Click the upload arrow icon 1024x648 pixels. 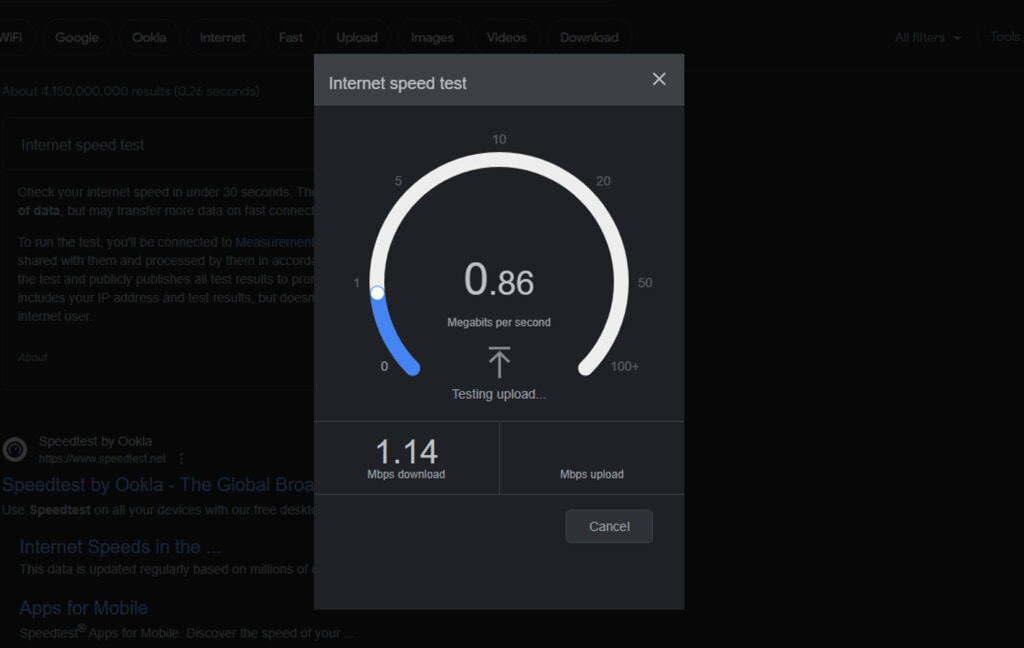499,363
